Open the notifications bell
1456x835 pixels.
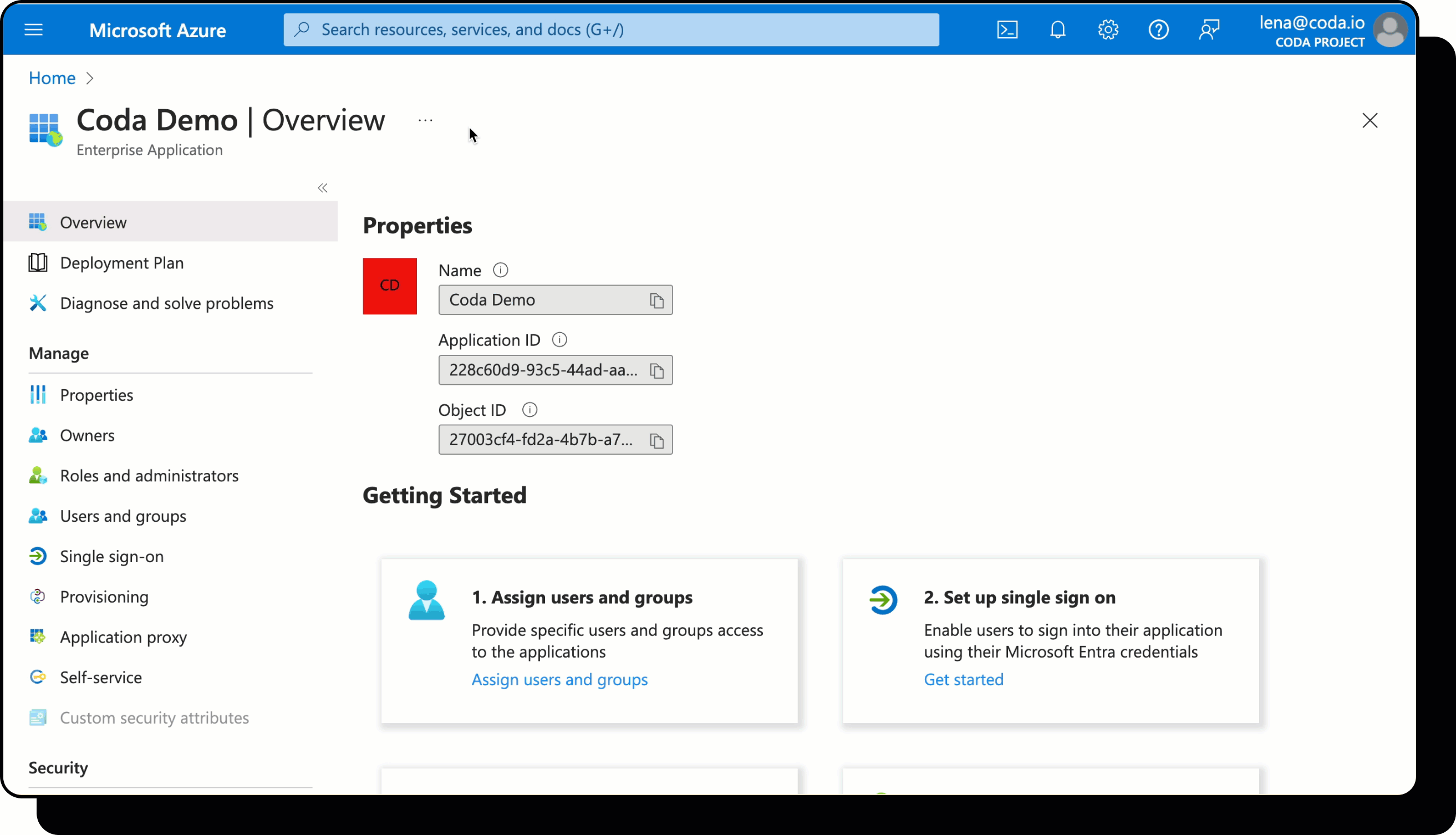tap(1057, 29)
